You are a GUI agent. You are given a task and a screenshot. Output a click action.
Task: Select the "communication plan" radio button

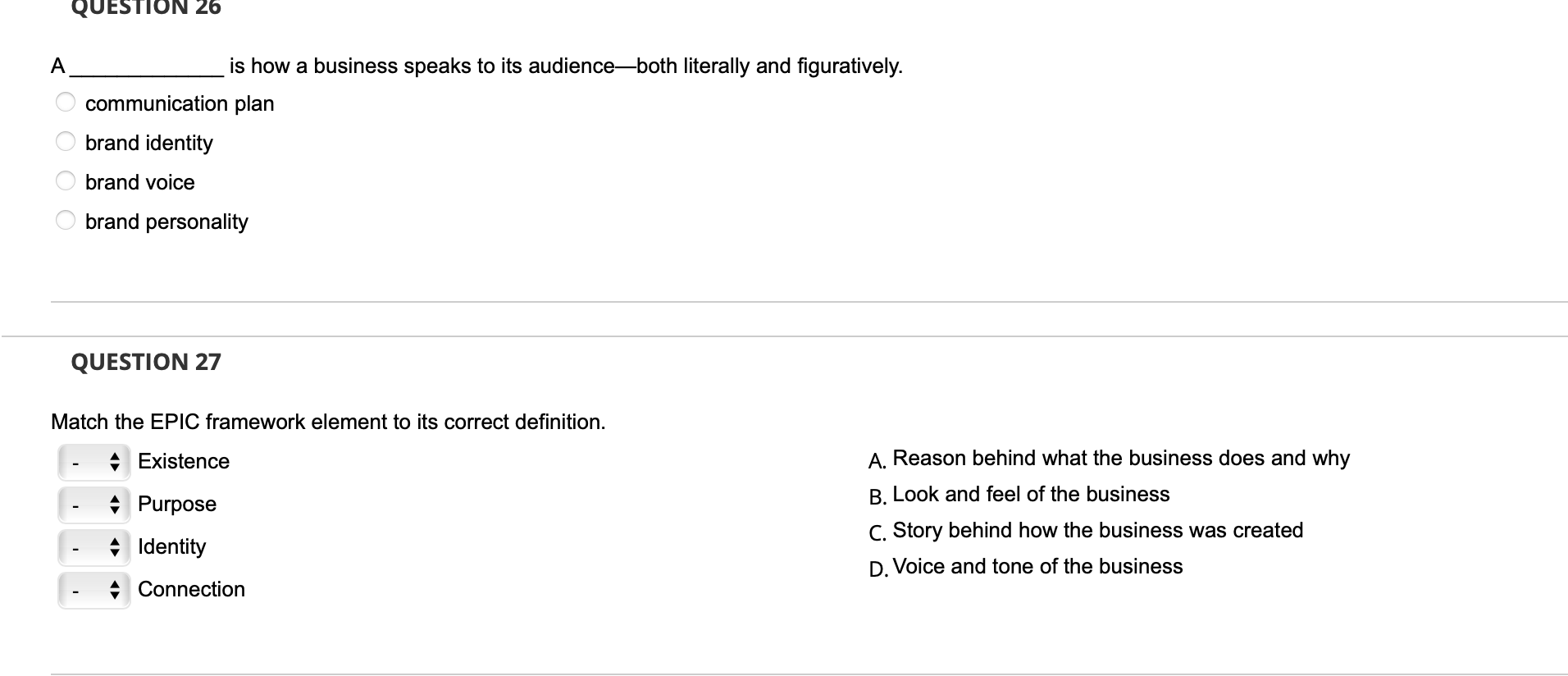coord(65,102)
